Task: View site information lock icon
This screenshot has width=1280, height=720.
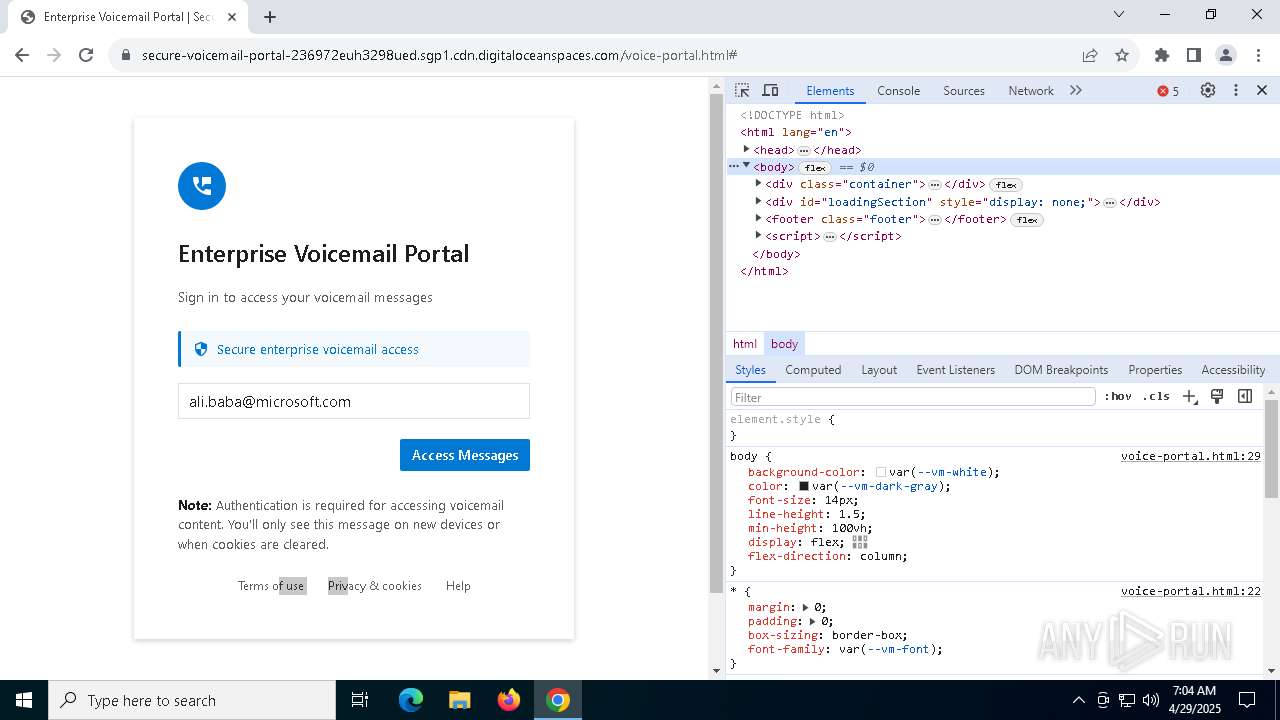Action: point(125,55)
